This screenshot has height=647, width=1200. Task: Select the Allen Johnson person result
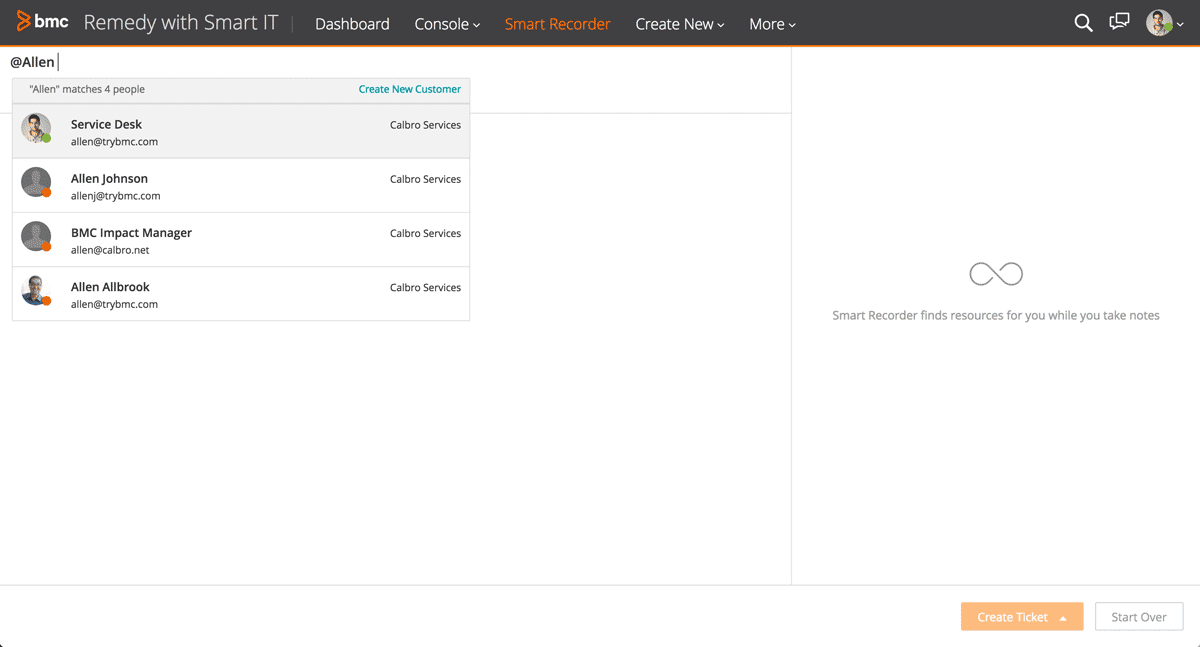click(241, 186)
